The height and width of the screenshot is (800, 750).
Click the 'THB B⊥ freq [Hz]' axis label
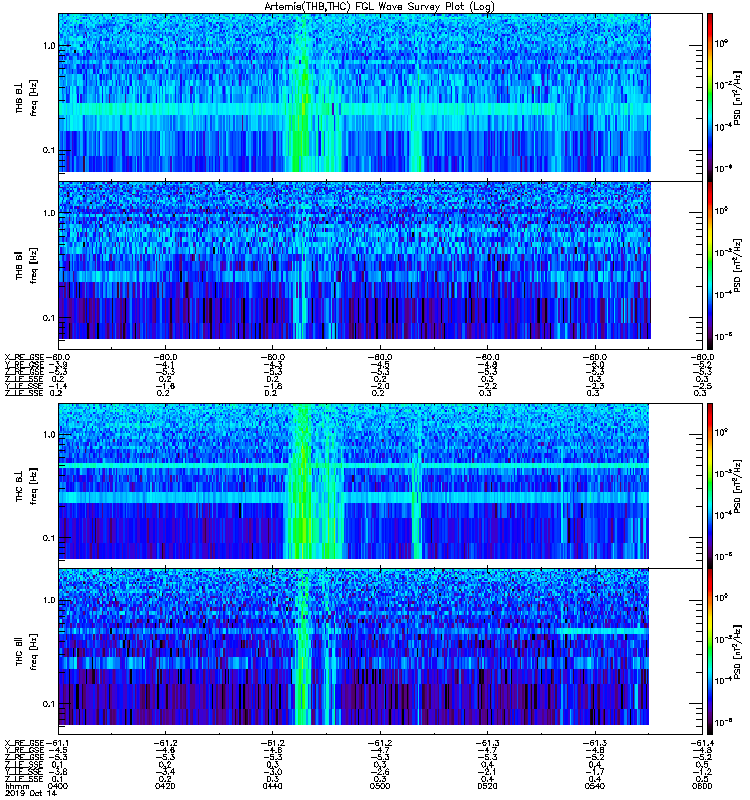26,97
